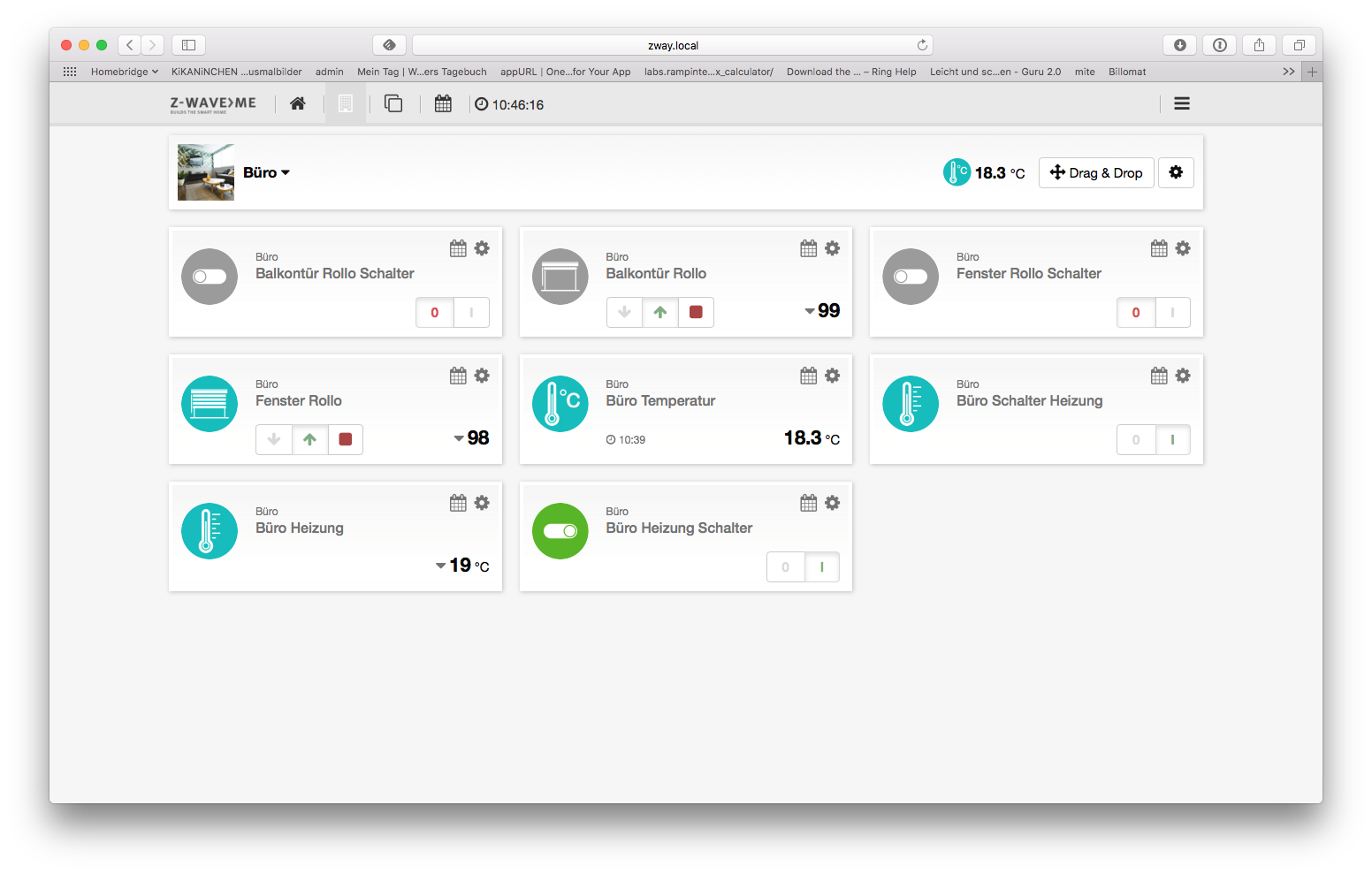Click the Drag & Drop button

coord(1096,173)
